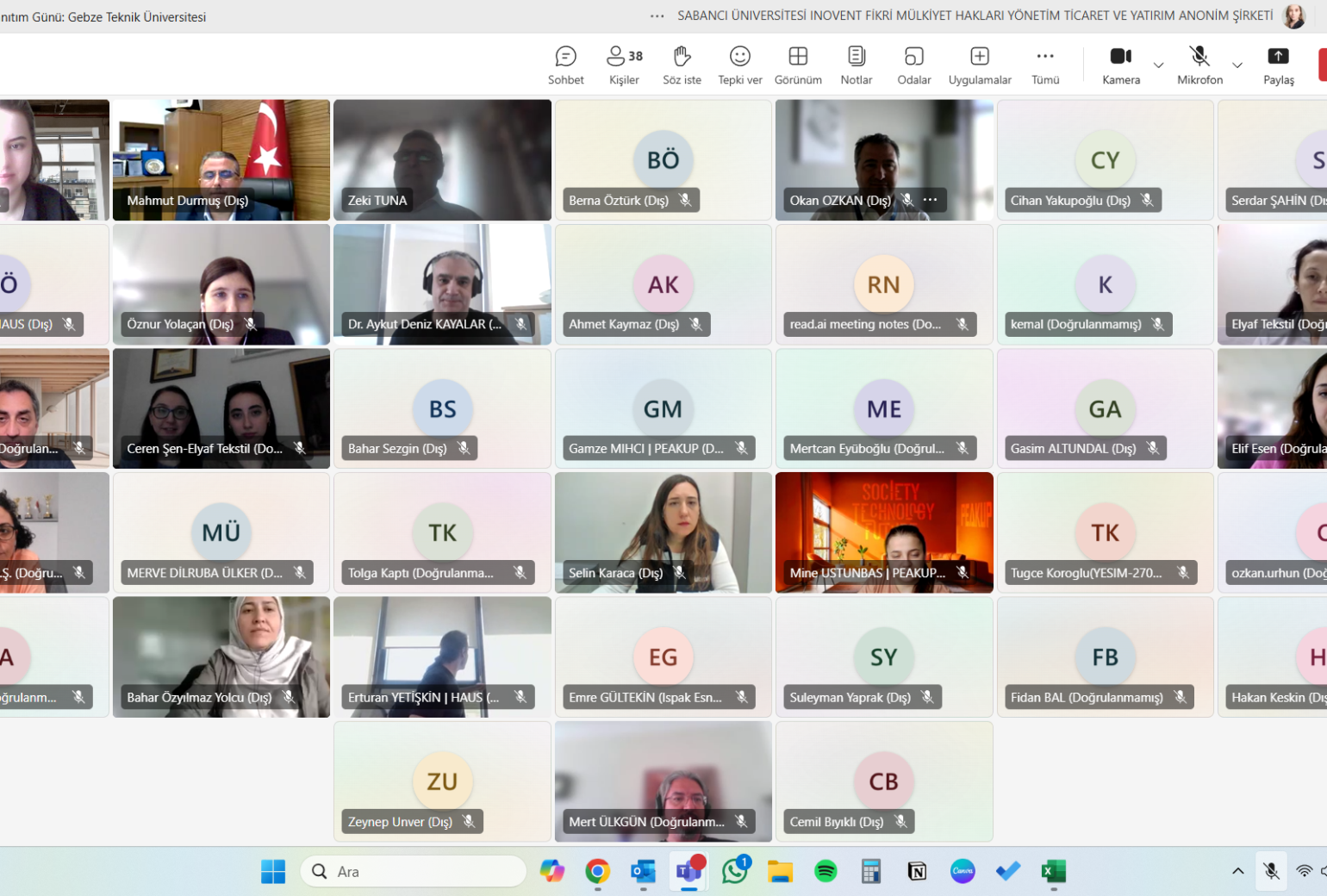Expand camera options arrow next to Kamera
Viewport: 1327px width, 896px height.
point(1159,65)
